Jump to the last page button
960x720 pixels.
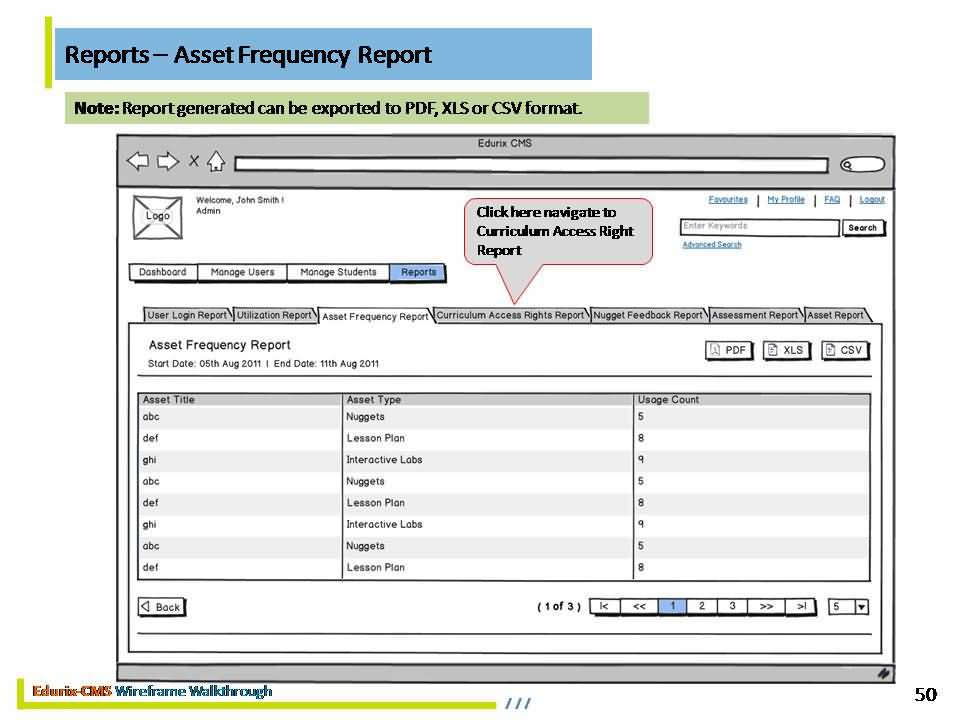[800, 606]
